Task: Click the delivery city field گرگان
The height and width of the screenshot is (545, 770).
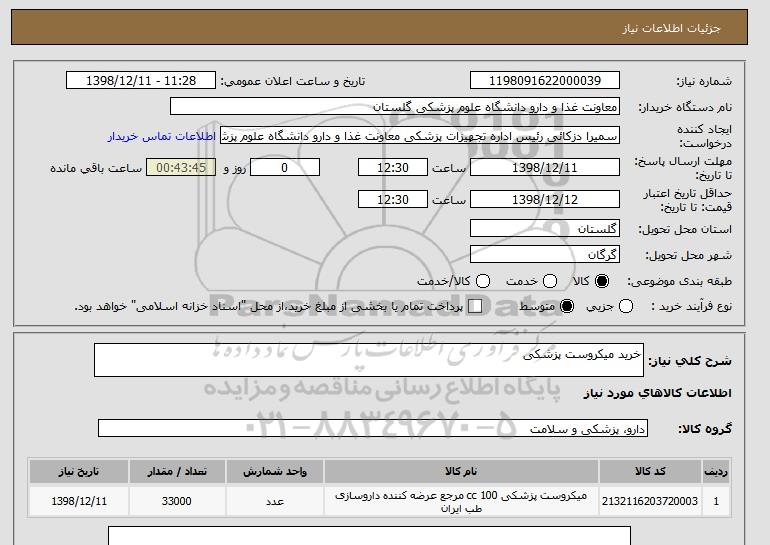Action: pyautogui.click(x=545, y=254)
